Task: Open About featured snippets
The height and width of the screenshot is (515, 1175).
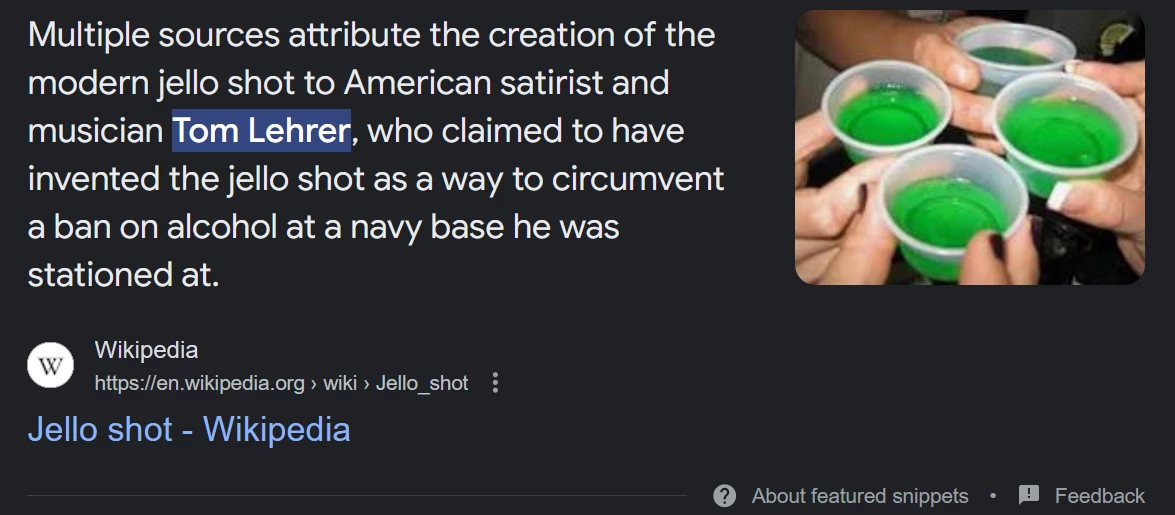Action: 860,496
